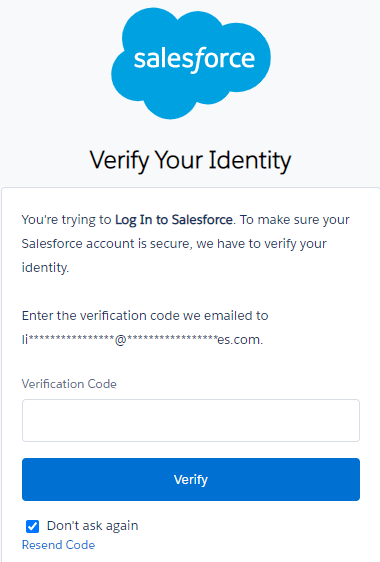Viewport: 380px width, 562px height.
Task: Click the blue Verify button
Action: pos(191,479)
